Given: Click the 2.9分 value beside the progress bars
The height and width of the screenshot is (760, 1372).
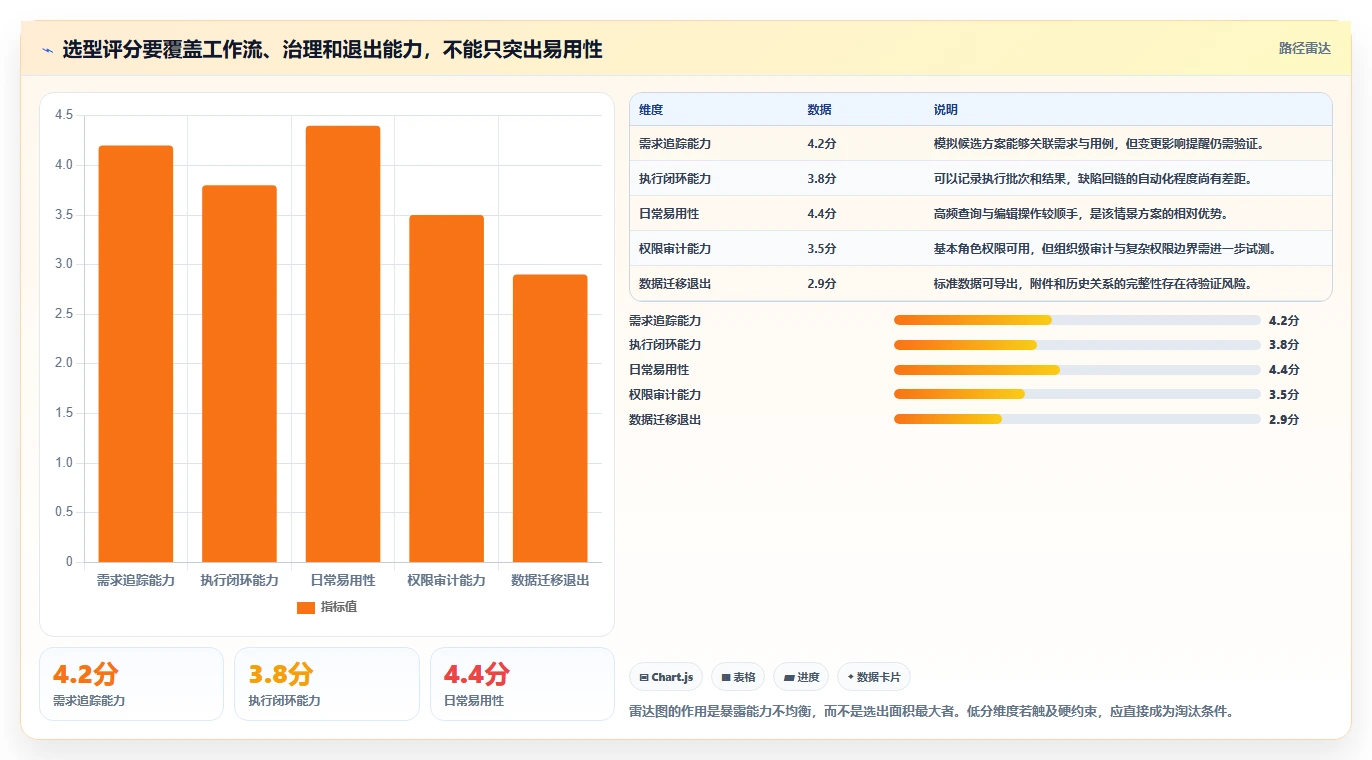Looking at the screenshot, I should tap(1283, 419).
